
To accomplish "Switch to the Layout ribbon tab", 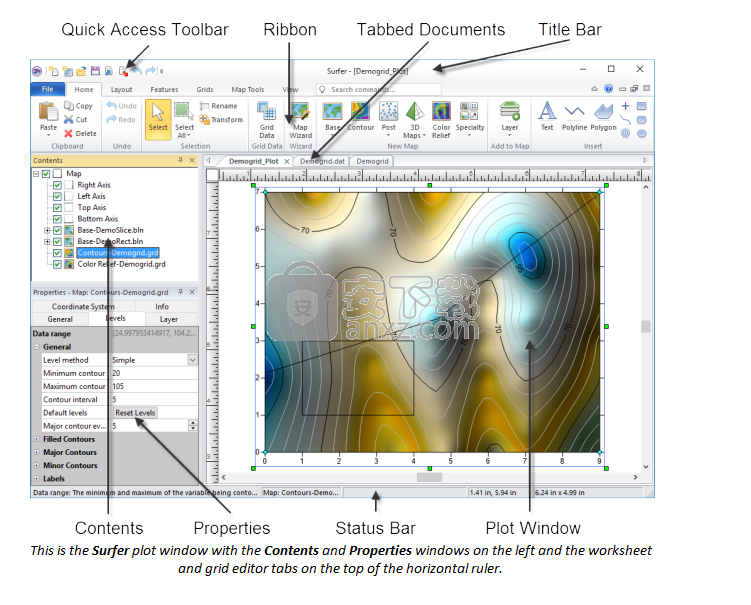I will (121, 90).
